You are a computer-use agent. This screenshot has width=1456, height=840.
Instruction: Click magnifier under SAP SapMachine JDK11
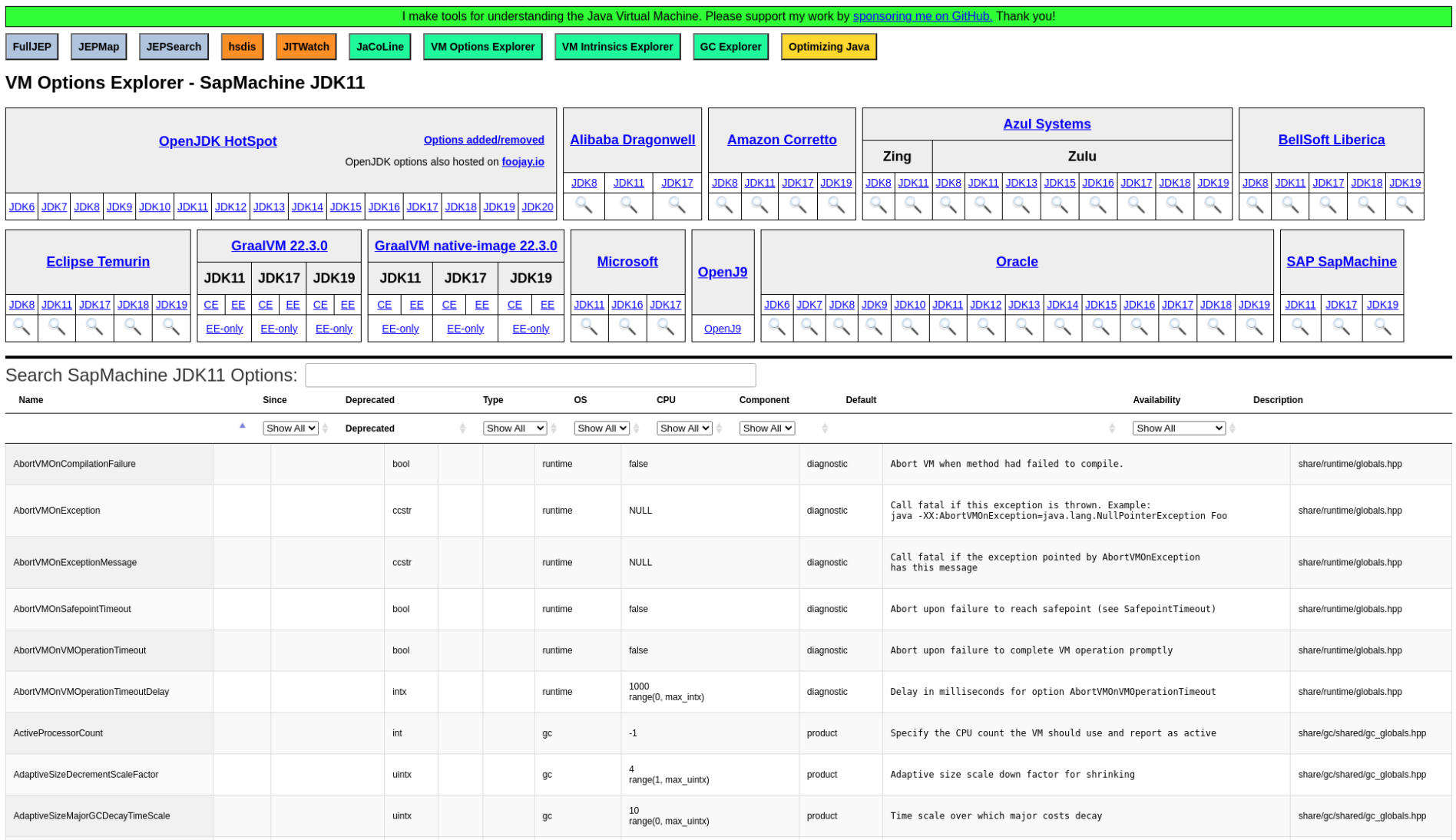click(1300, 327)
